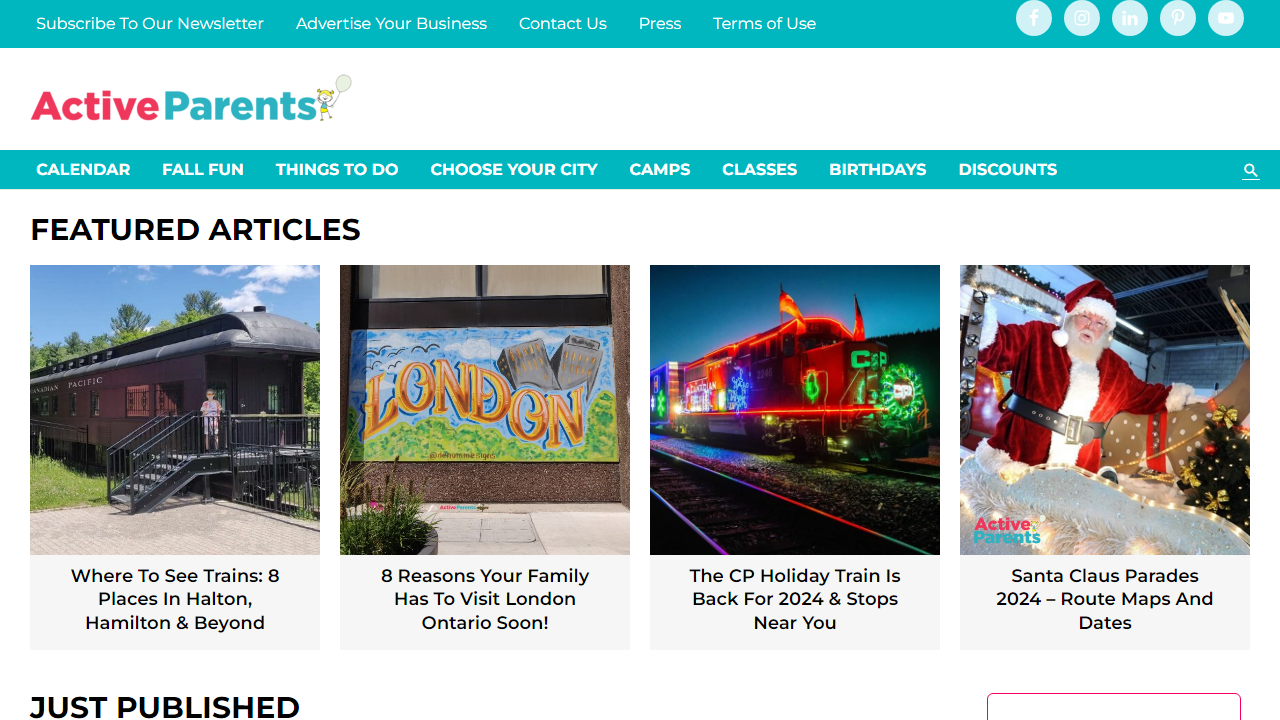Expand the Things To Do menu

[x=337, y=170]
